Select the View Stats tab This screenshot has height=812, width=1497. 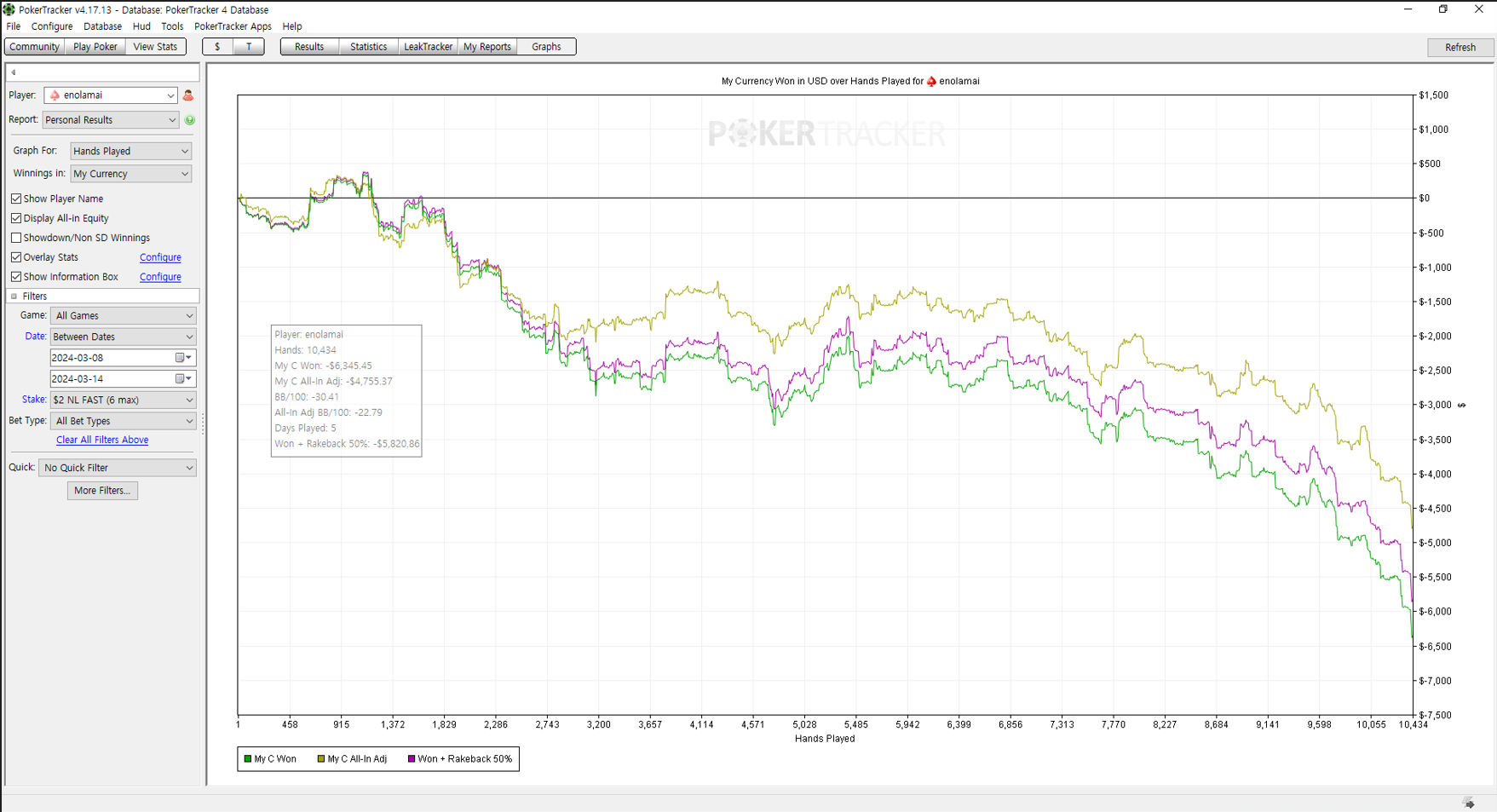[155, 47]
